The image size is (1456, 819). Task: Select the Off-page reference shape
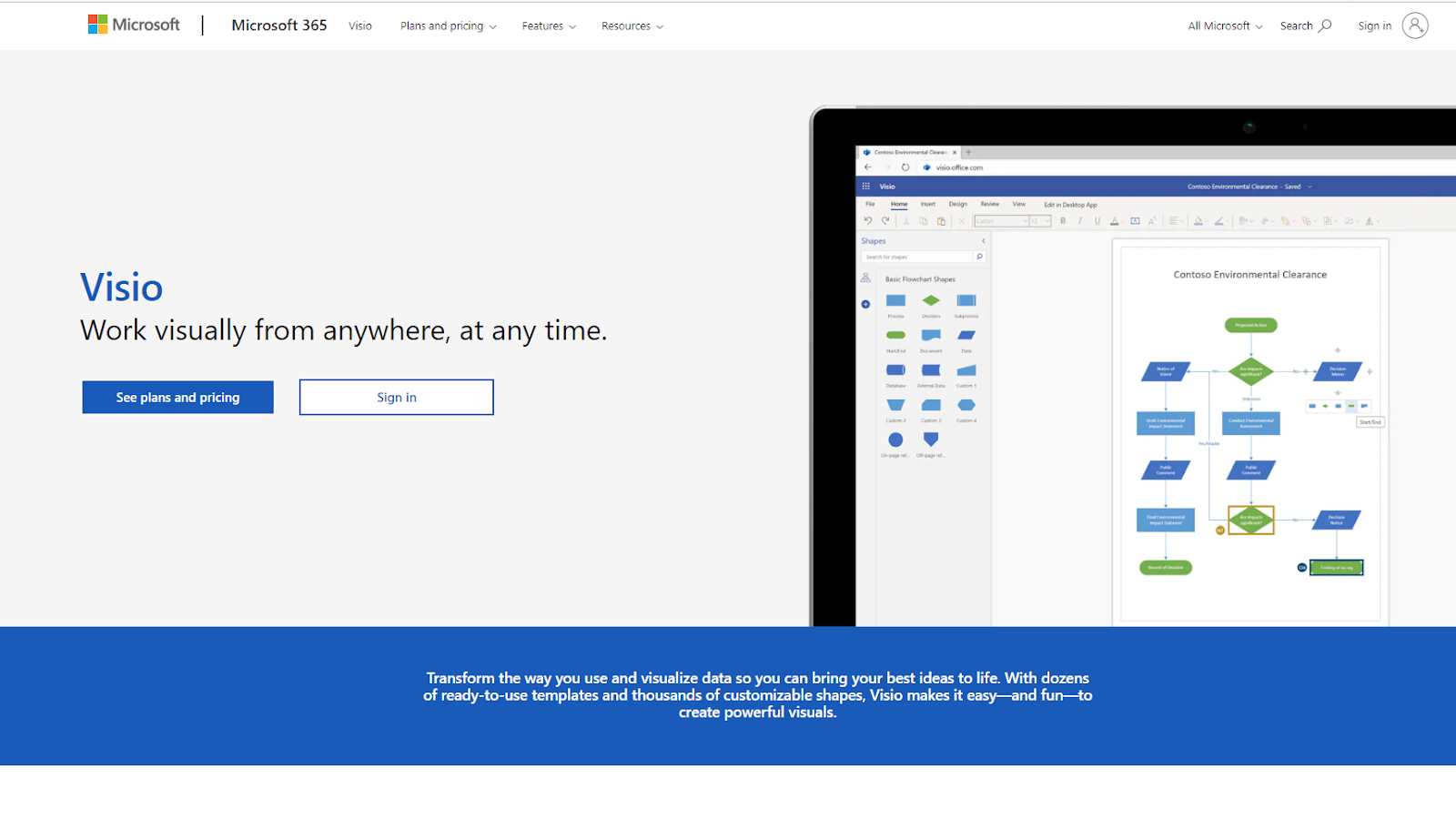tap(931, 440)
